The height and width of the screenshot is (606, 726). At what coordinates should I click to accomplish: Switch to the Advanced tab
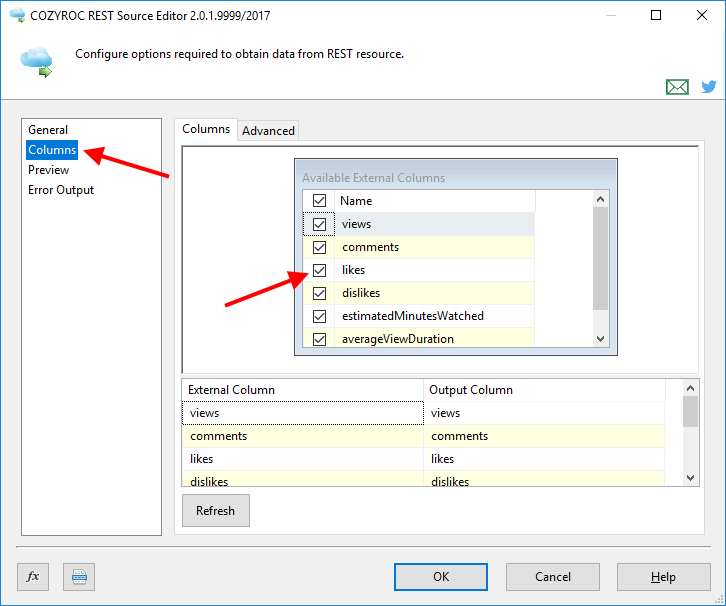[x=268, y=131]
